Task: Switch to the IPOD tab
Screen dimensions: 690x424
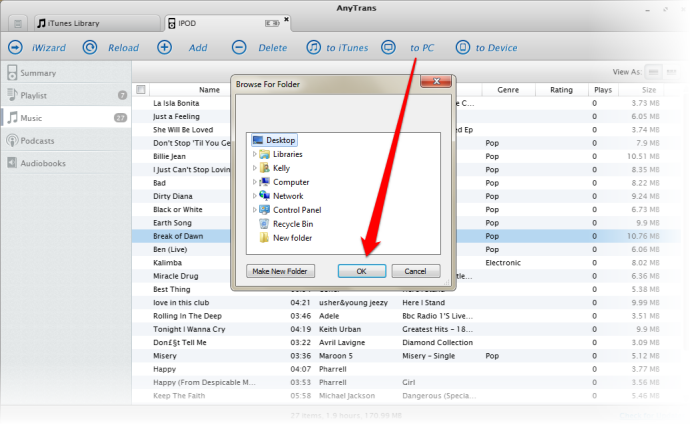Action: 227,23
